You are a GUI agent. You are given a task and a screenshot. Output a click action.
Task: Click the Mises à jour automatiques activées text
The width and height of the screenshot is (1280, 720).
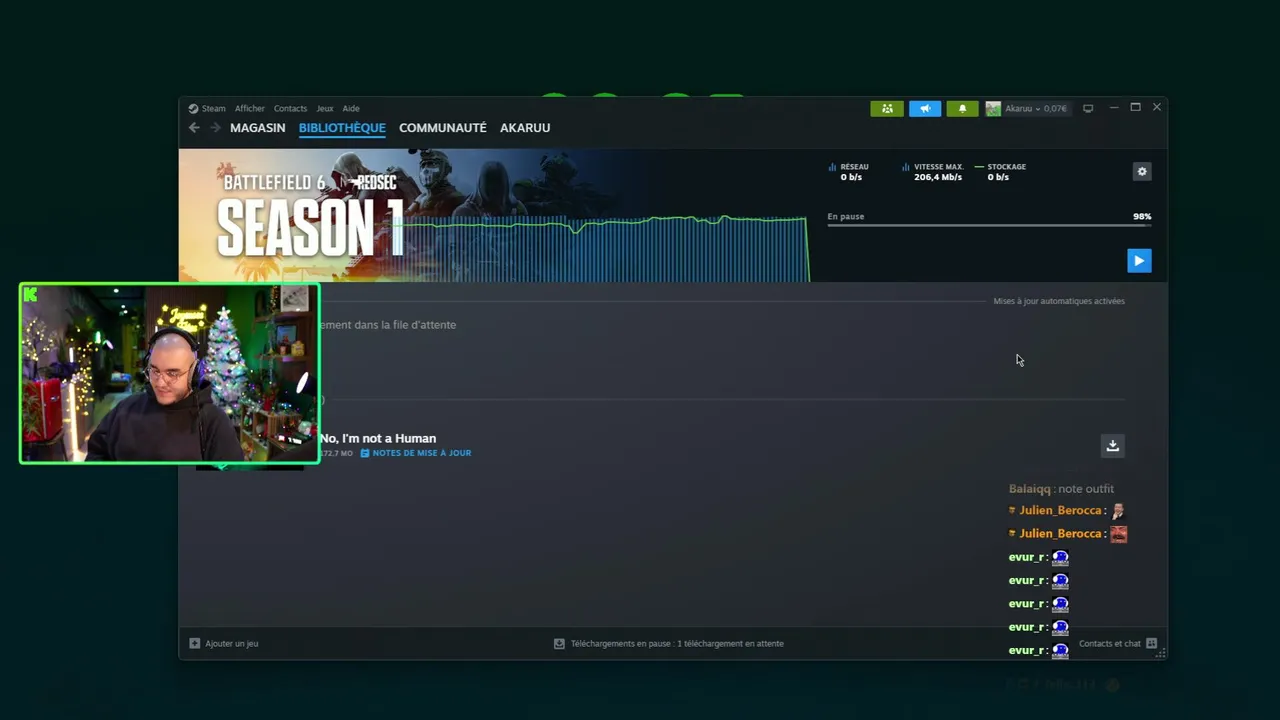(x=1059, y=301)
